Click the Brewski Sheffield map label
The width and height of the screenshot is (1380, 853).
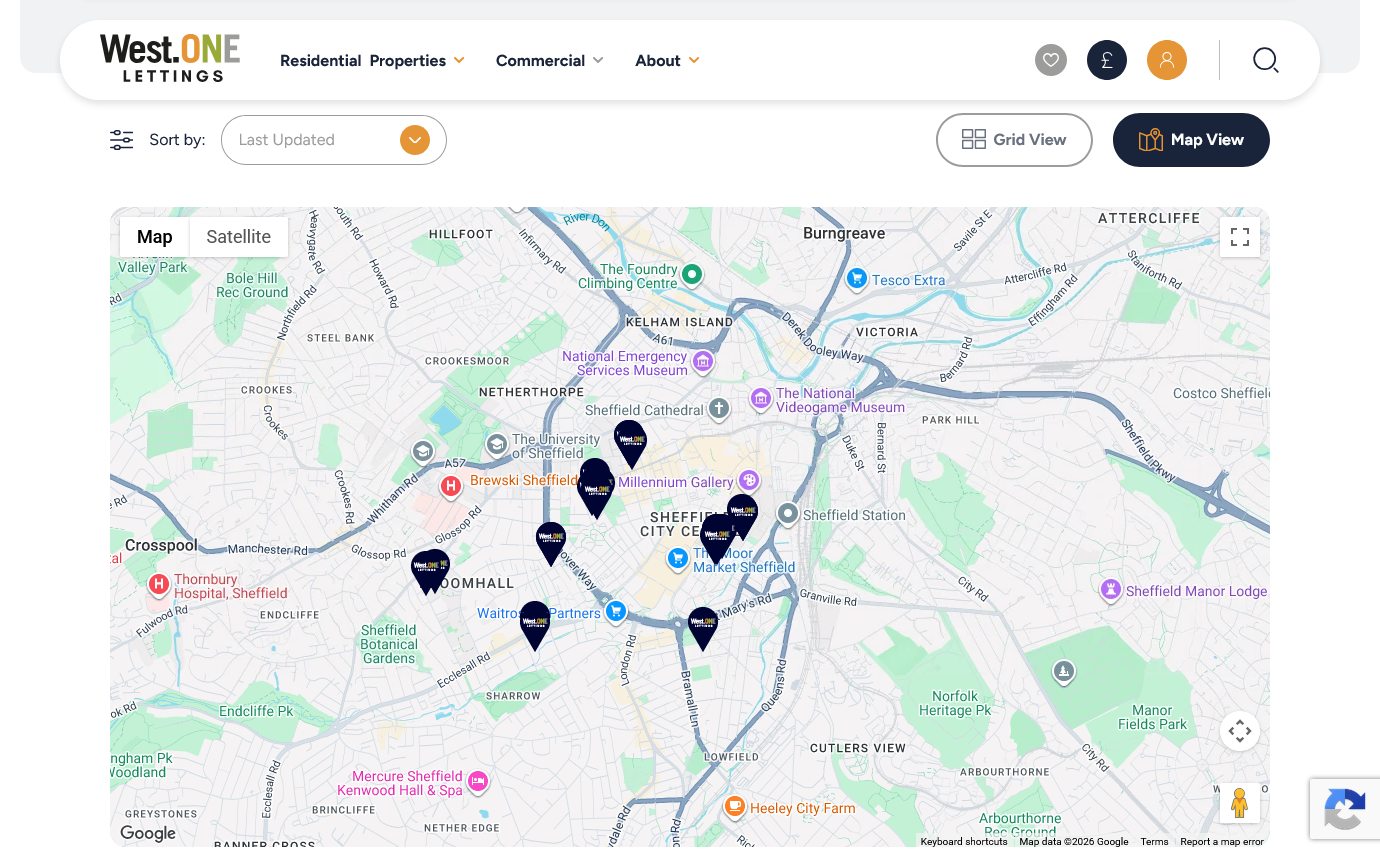tap(524, 481)
